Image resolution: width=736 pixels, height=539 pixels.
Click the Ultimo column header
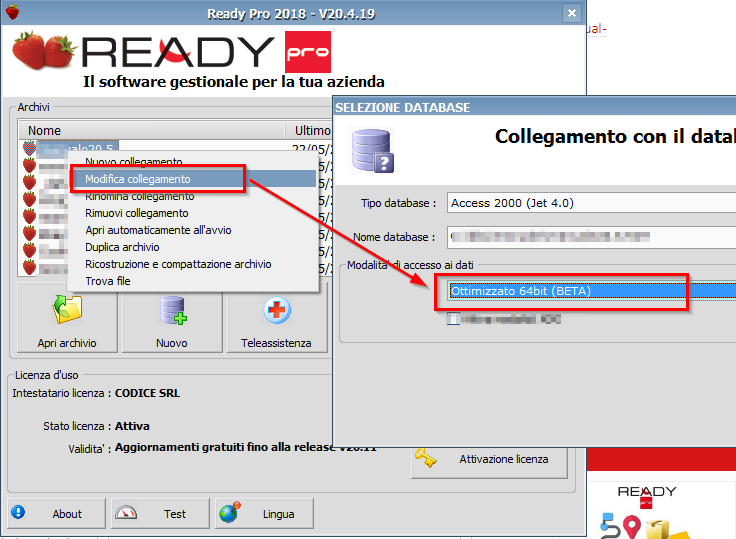(310, 130)
